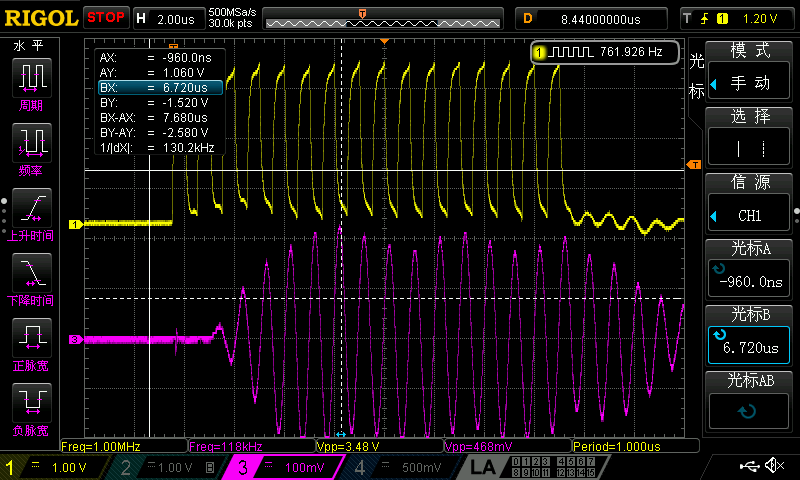Image resolution: width=800 pixels, height=480 pixels.
Task: Select the rise time (上升时间) measurement icon
Action: (32, 208)
